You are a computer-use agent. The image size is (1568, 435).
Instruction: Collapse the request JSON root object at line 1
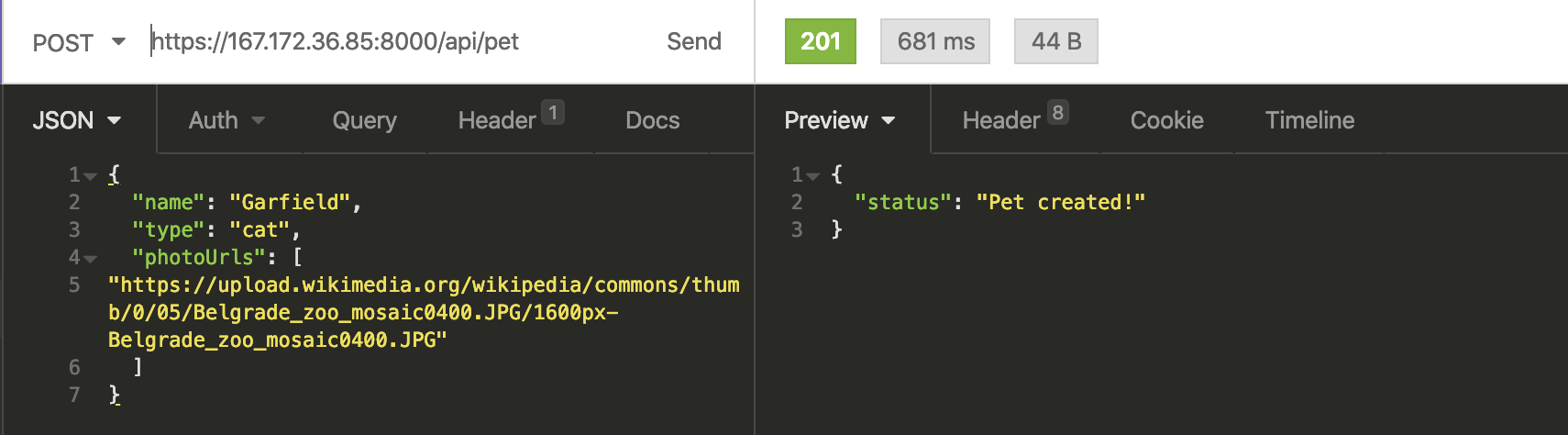pos(90,175)
